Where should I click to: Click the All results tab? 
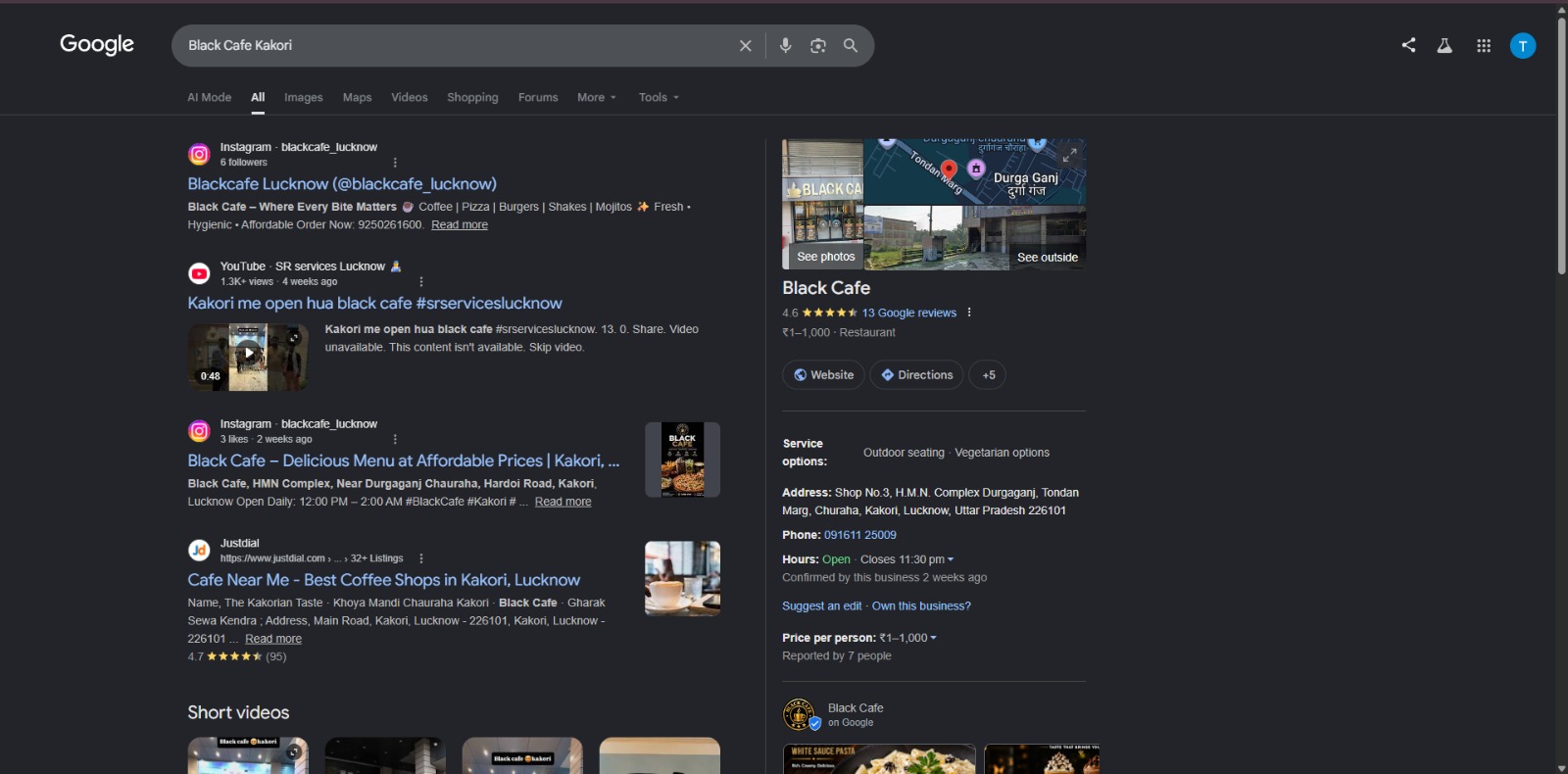coord(258,98)
